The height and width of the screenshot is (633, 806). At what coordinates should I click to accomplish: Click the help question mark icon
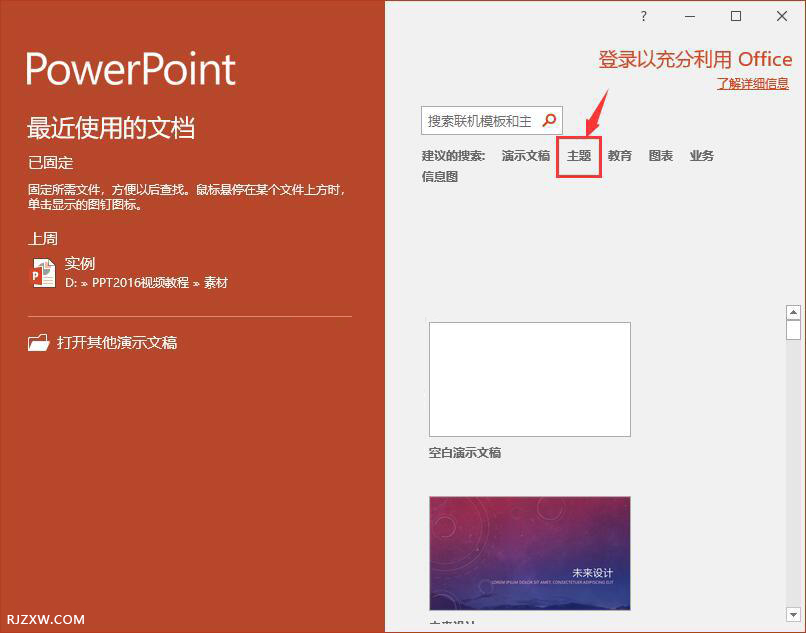tap(643, 16)
